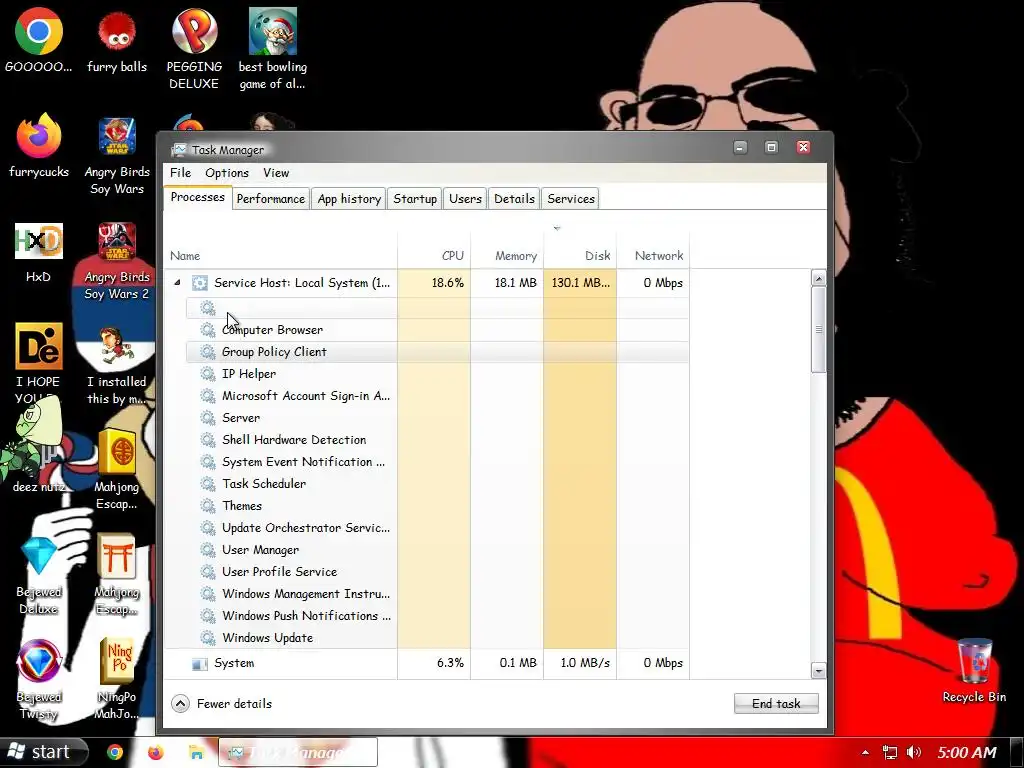Image resolution: width=1024 pixels, height=768 pixels.
Task: Click the scrollbar up arrow
Action: point(818,279)
